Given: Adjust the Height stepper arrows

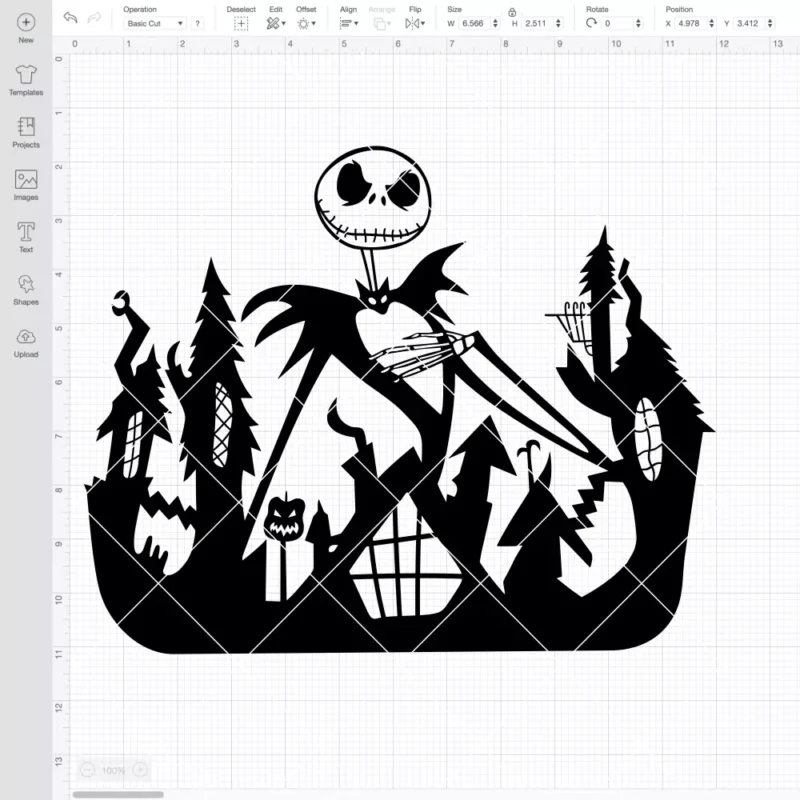Looking at the screenshot, I should (x=559, y=23).
